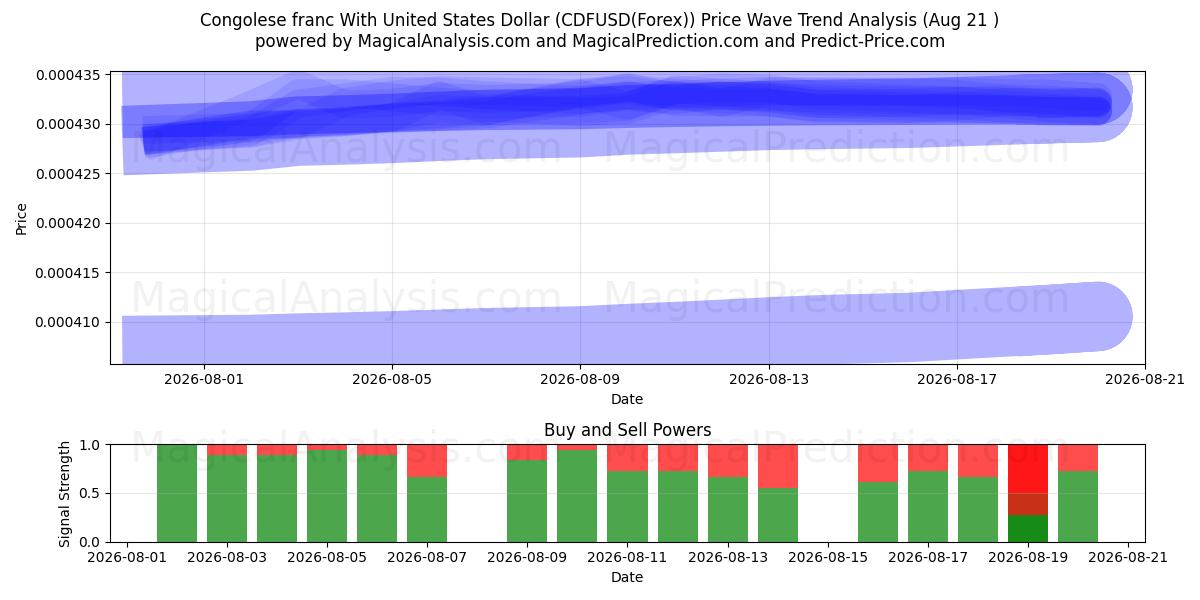The height and width of the screenshot is (600, 1200).
Task: Click the 'powered by MagicalAnalysis.com' subtitle line
Action: click(x=599, y=41)
